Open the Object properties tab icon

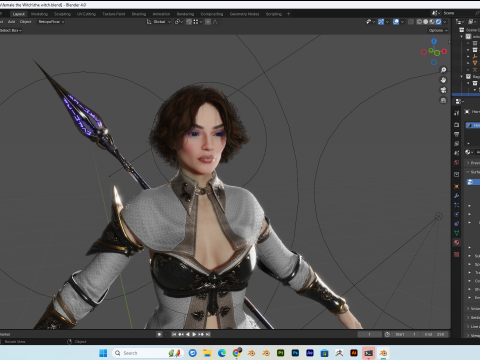click(x=457, y=186)
